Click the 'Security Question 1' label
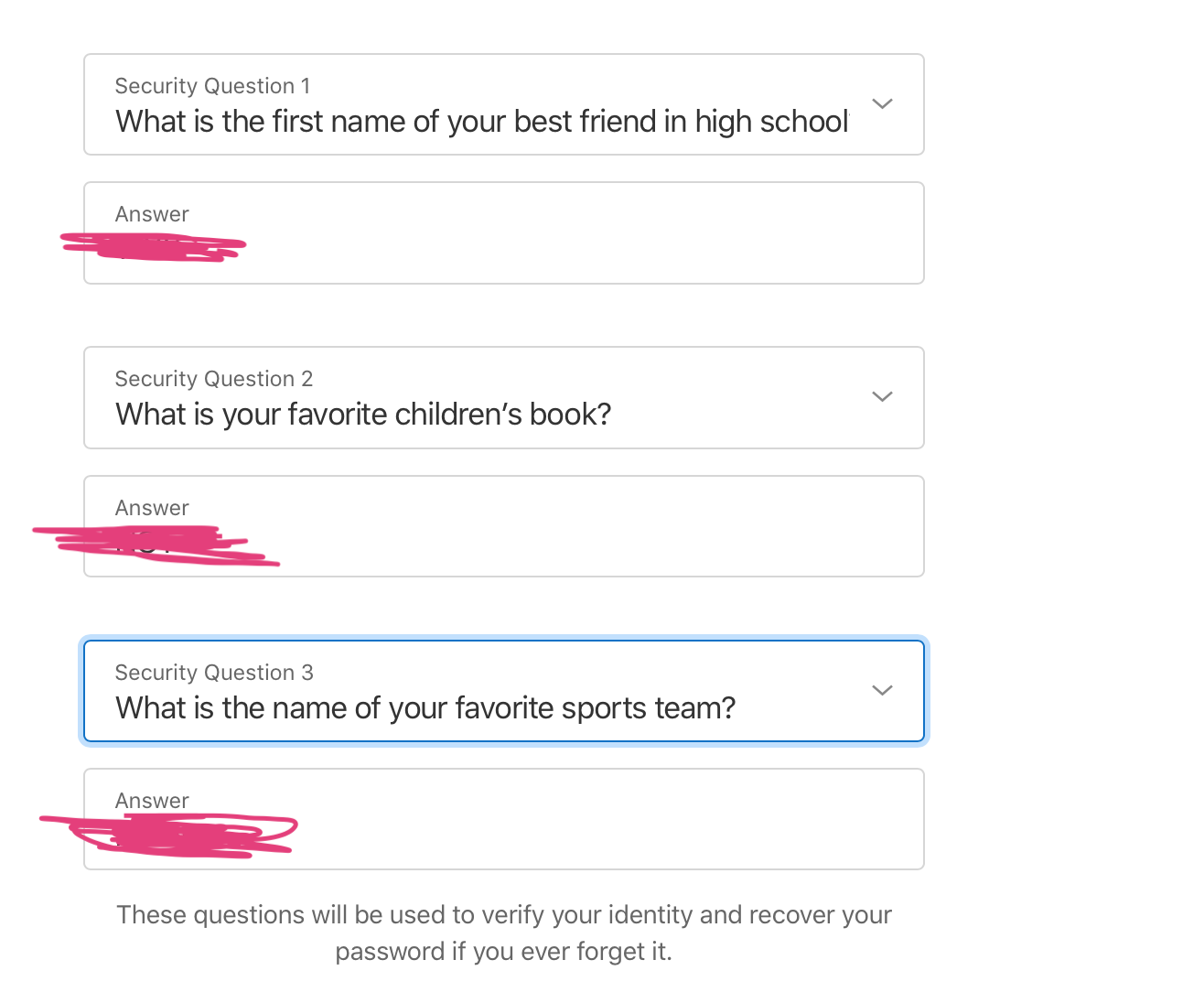The image size is (1204, 1003). click(212, 86)
